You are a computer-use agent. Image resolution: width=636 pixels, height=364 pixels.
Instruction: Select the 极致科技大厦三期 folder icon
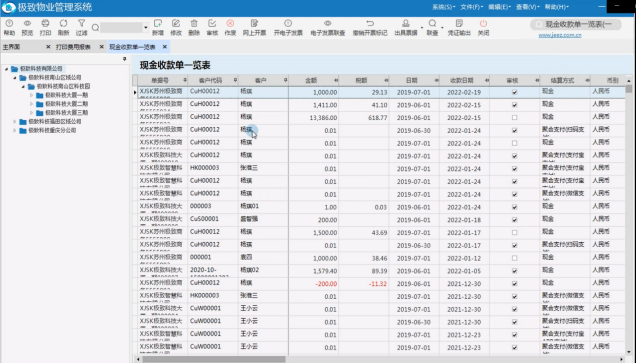click(40, 113)
